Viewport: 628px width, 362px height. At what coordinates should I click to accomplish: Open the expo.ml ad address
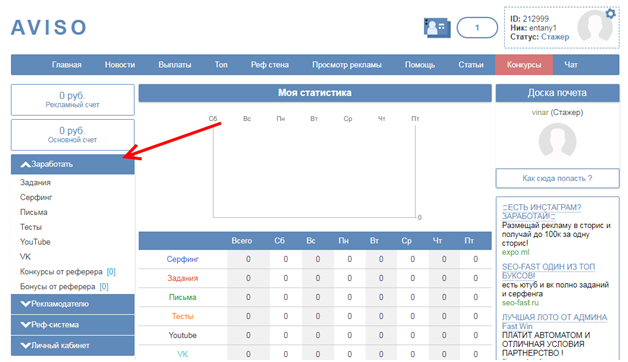click(515, 252)
